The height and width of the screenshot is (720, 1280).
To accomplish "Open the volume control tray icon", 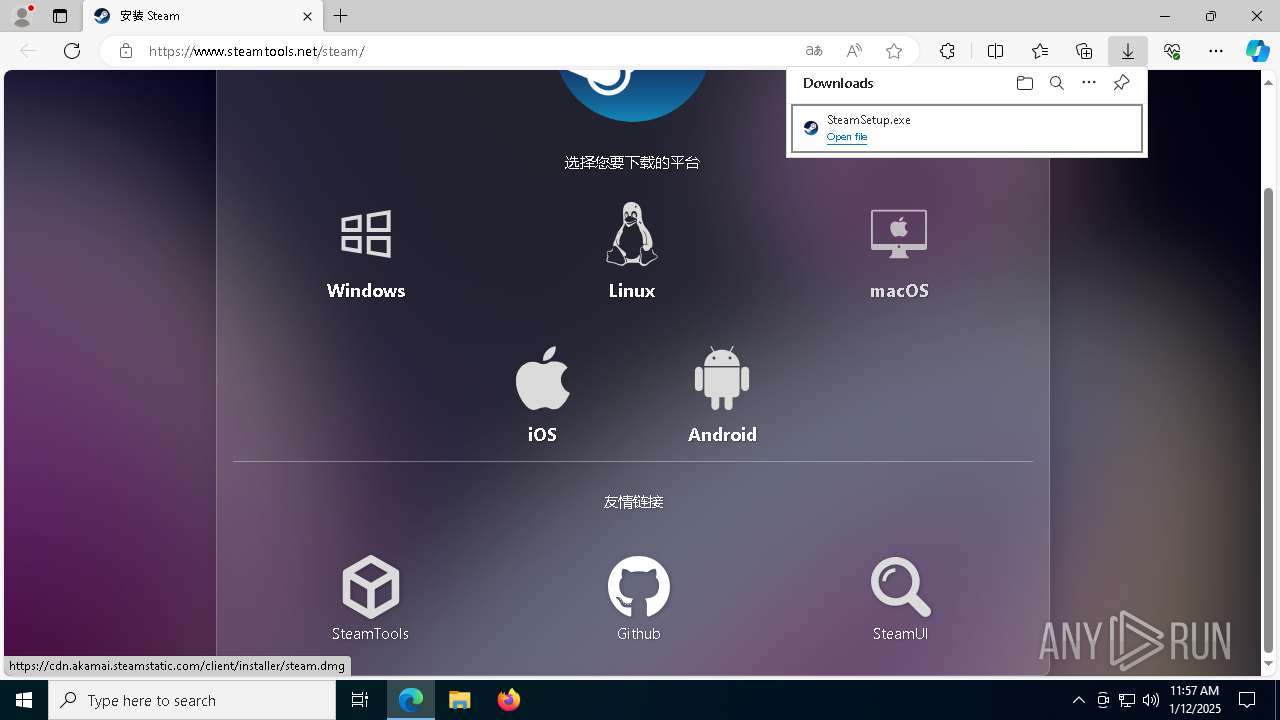I will click(1150, 700).
